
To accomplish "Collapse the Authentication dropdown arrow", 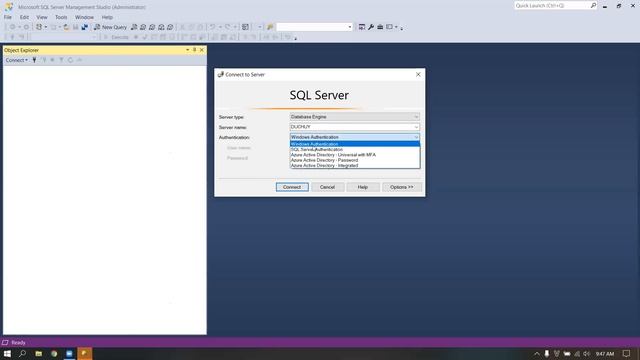I will point(416,137).
